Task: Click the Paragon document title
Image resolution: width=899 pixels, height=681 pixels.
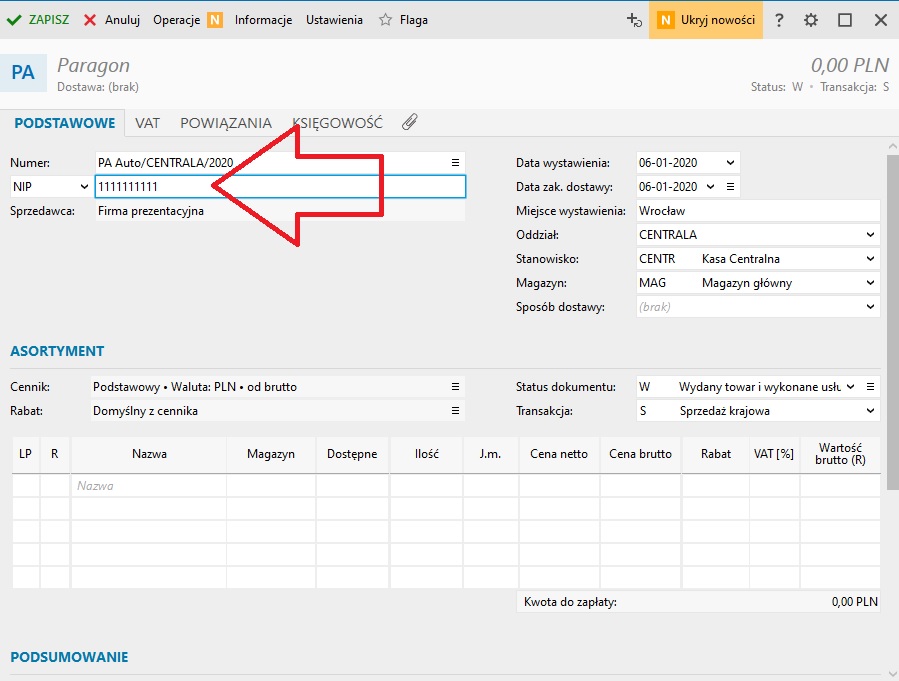Action: (93, 66)
